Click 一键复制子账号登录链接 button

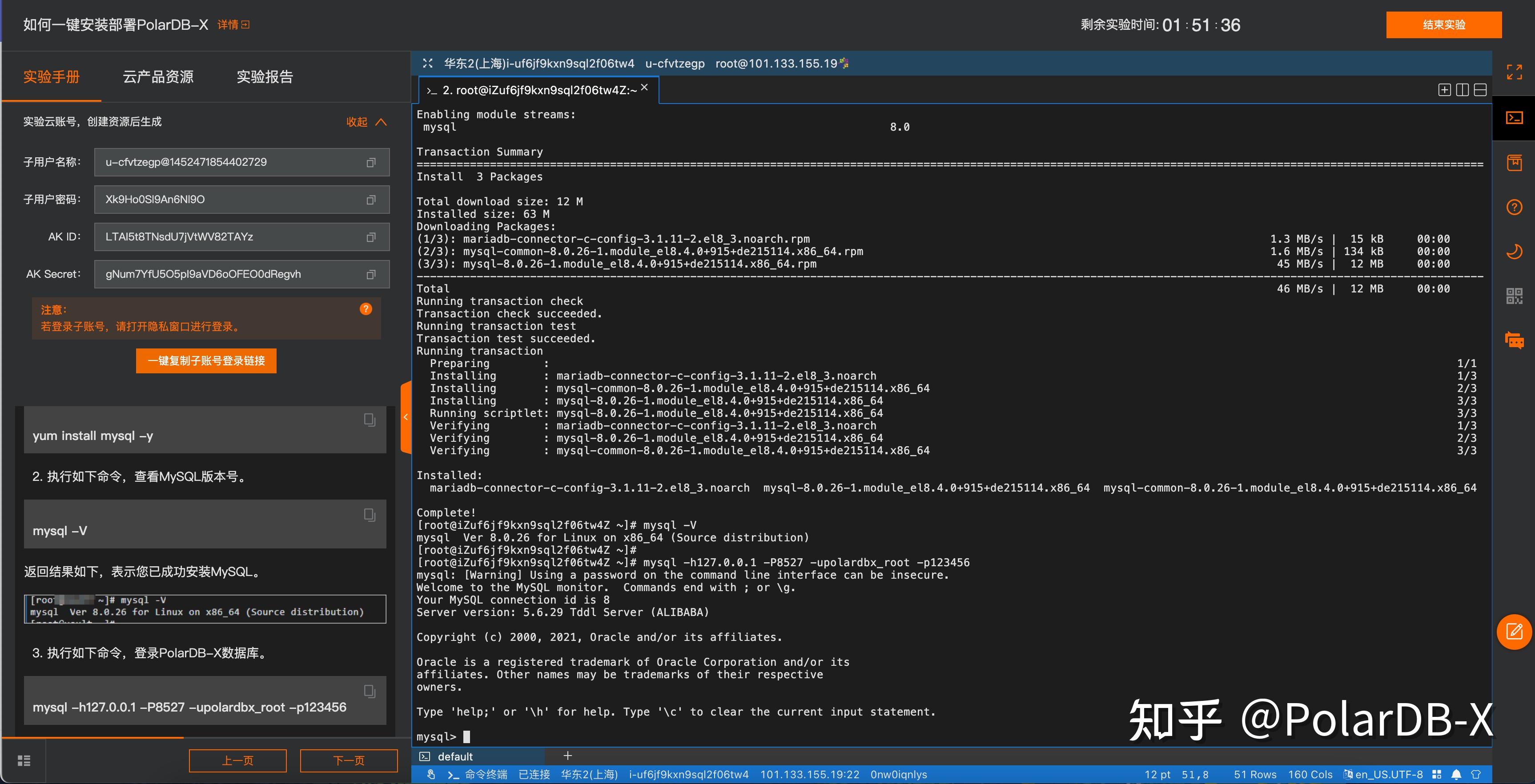tap(206, 361)
